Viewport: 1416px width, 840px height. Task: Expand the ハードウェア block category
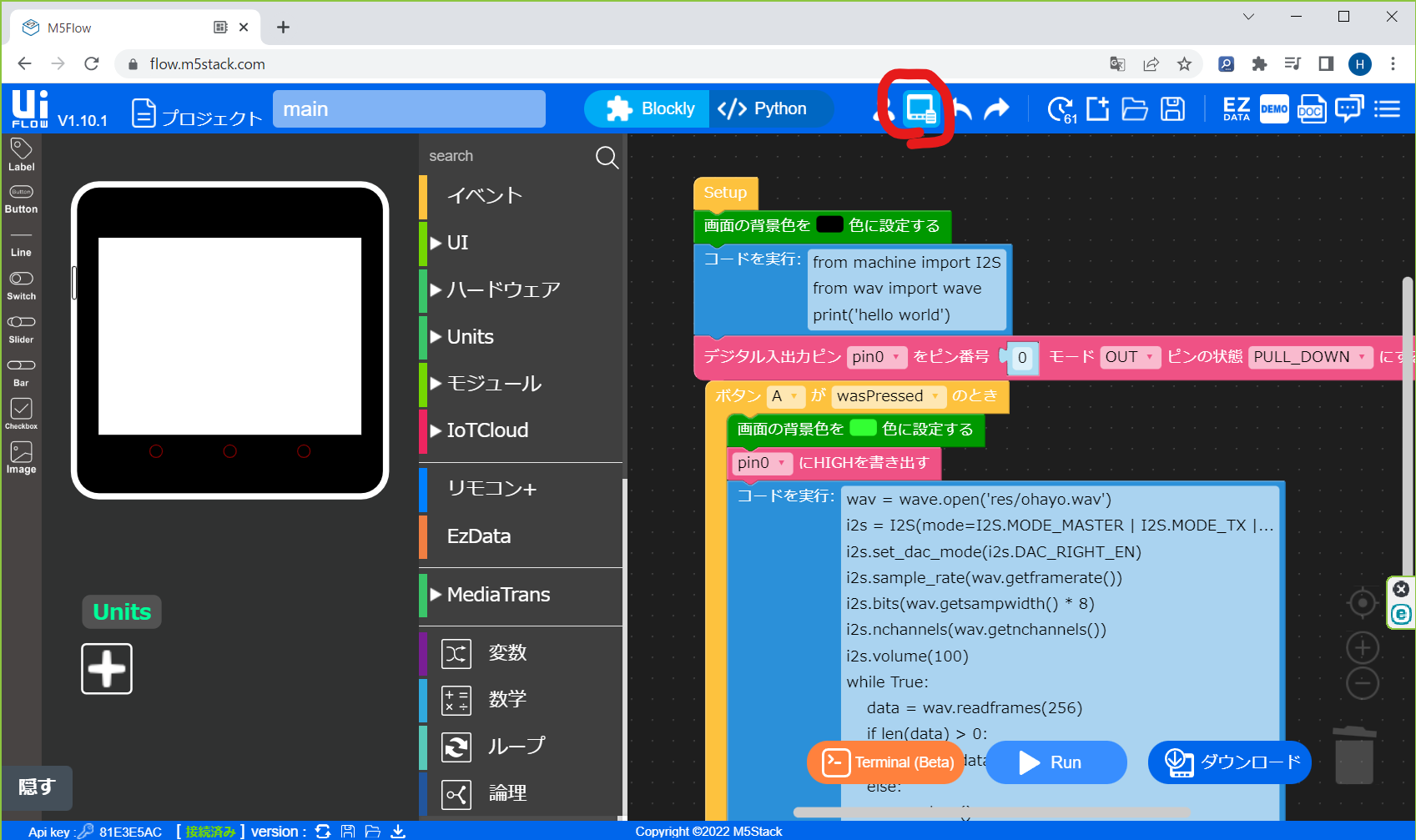(522, 289)
